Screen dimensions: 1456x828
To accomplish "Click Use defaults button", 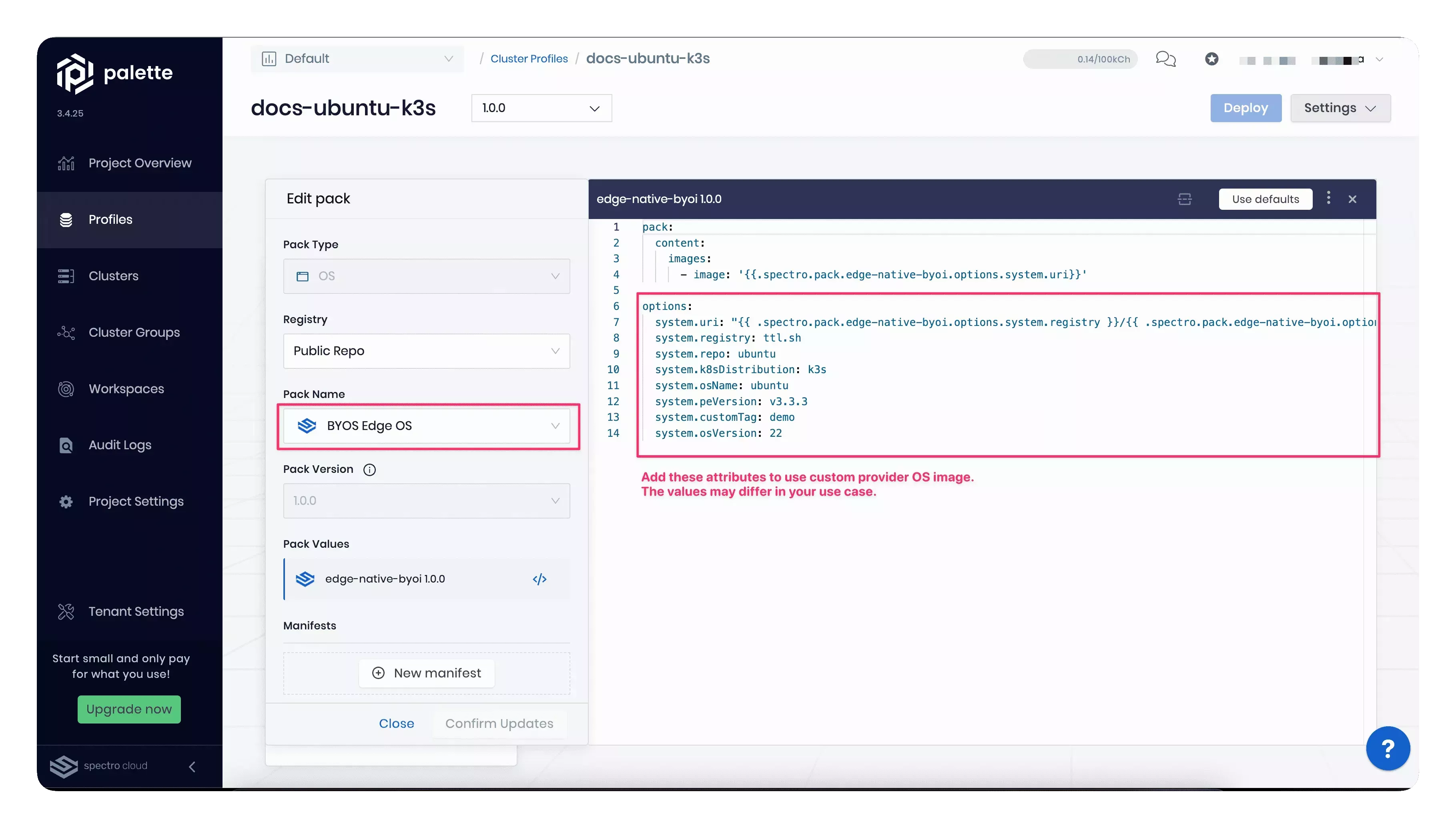I will click(1265, 199).
